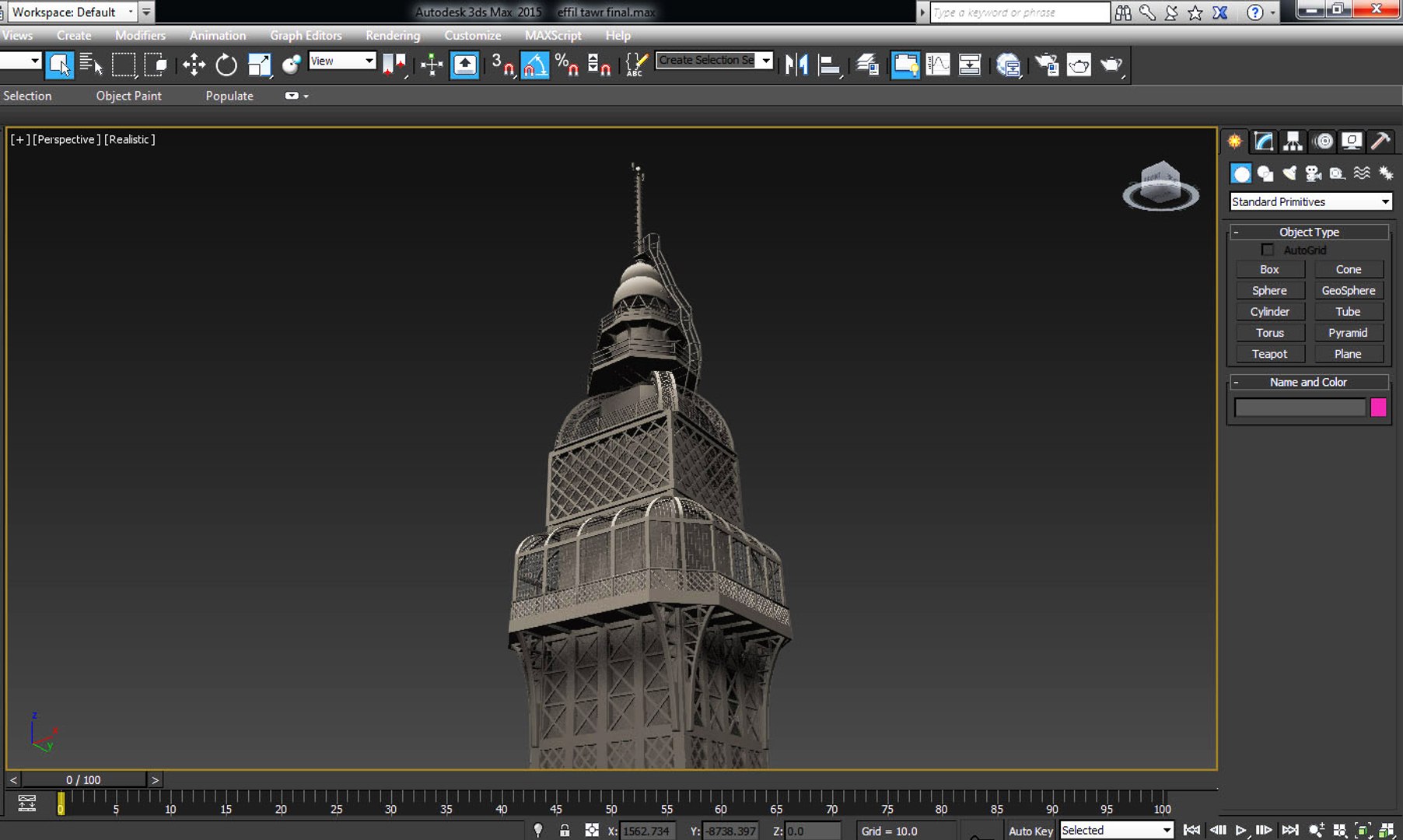Viewport: 1403px width, 840px height.
Task: Open the Rendering menu
Action: [x=393, y=35]
